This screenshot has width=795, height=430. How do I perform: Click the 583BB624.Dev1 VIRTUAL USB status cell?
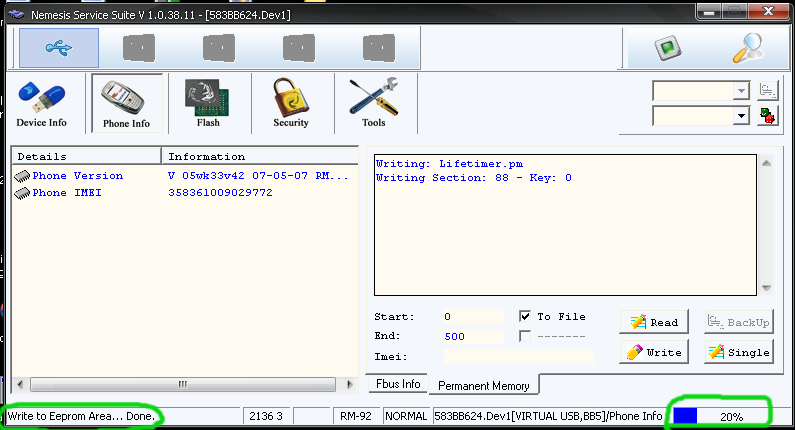pos(548,416)
